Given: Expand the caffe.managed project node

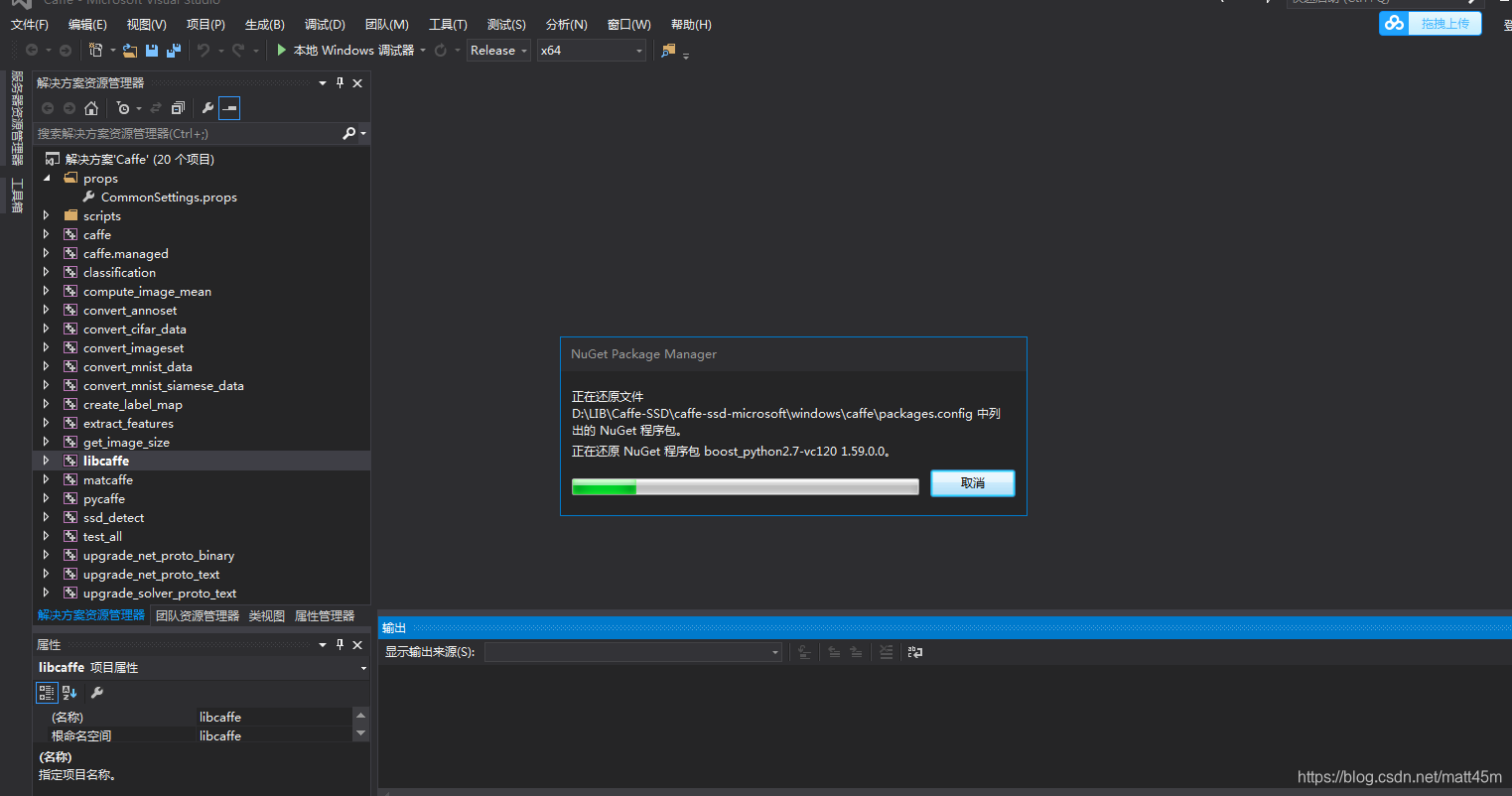Looking at the screenshot, I should [x=47, y=253].
